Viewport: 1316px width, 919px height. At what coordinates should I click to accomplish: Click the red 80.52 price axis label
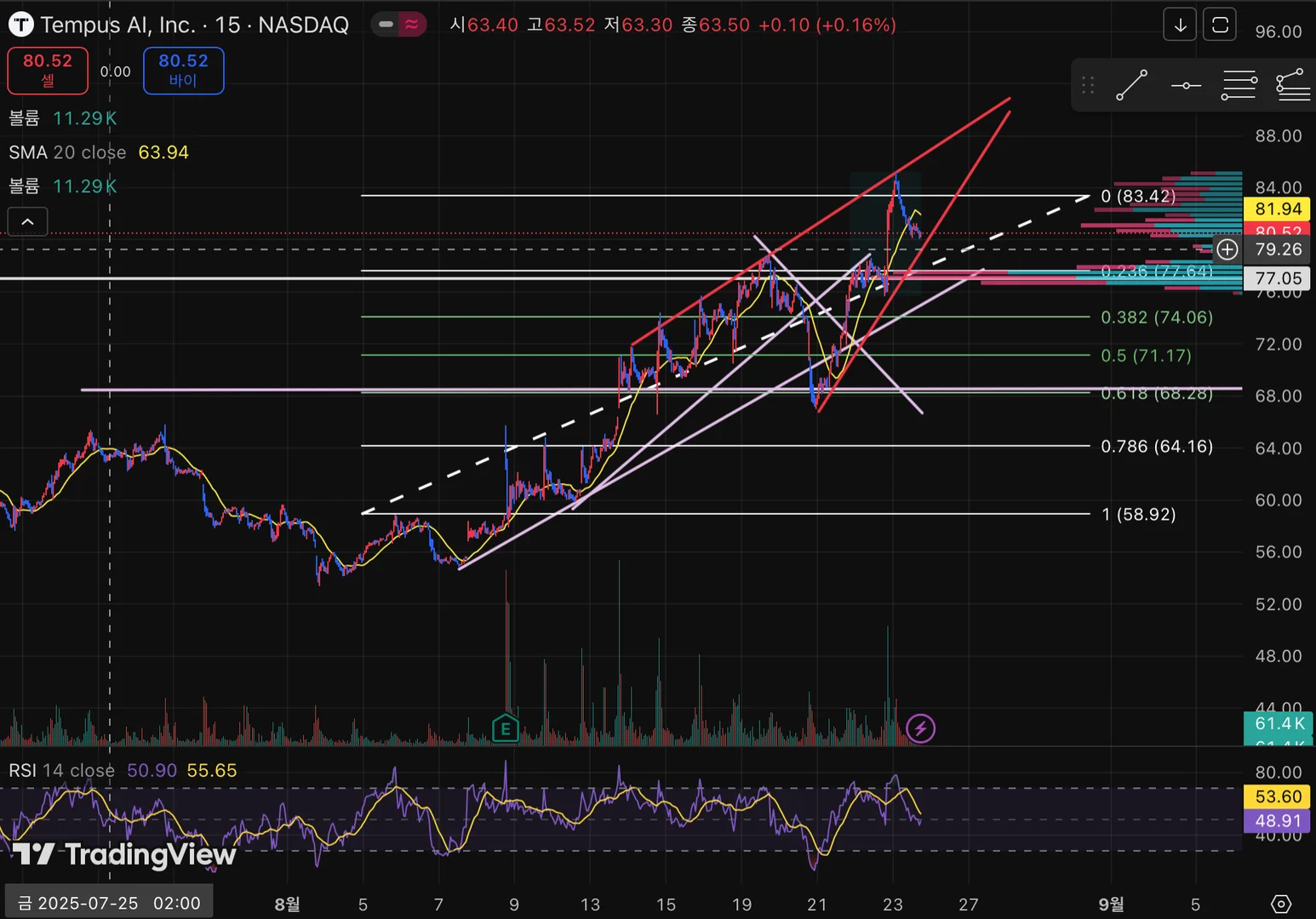pos(1278,231)
